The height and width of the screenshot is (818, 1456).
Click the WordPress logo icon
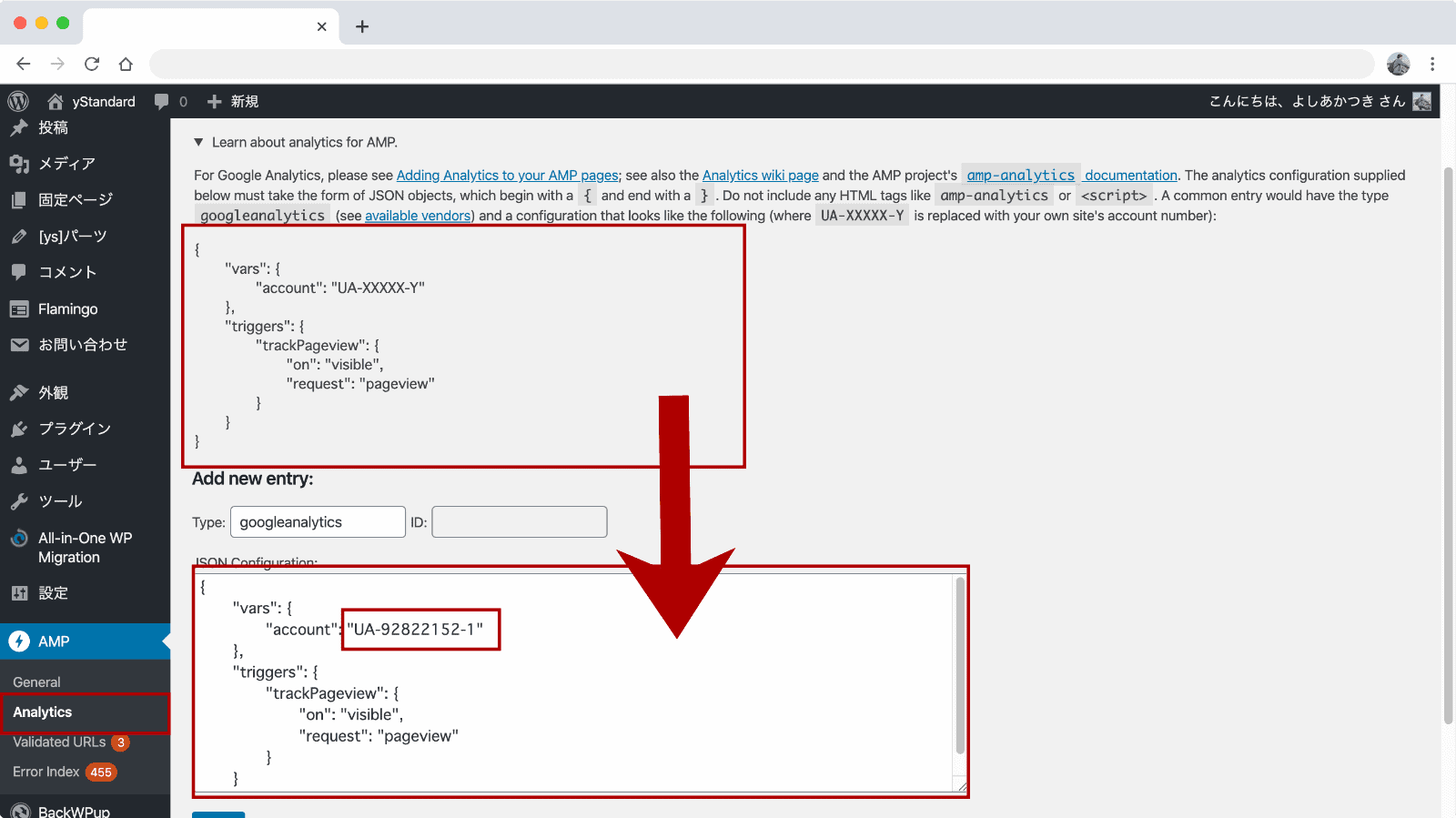(18, 101)
